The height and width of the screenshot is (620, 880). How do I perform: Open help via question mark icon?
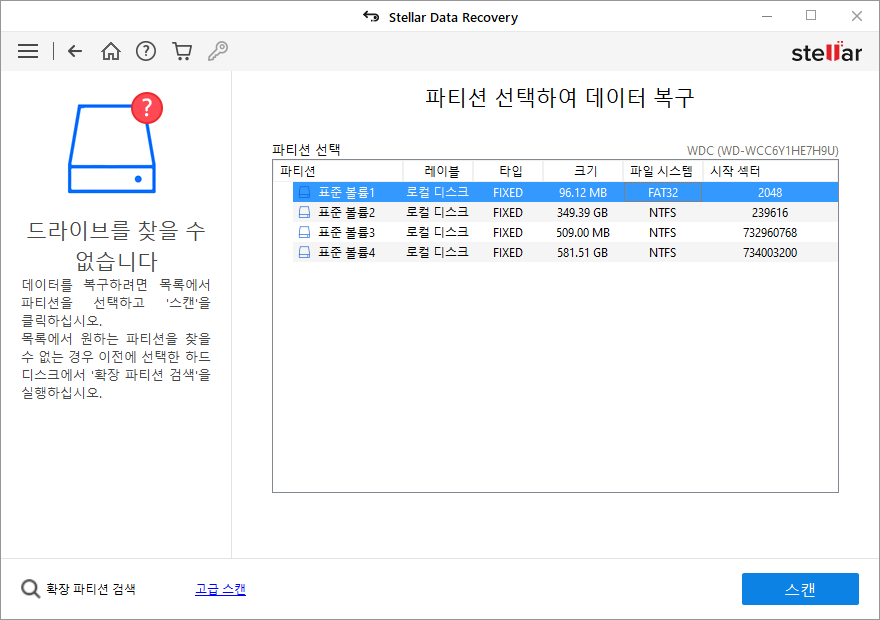146,52
